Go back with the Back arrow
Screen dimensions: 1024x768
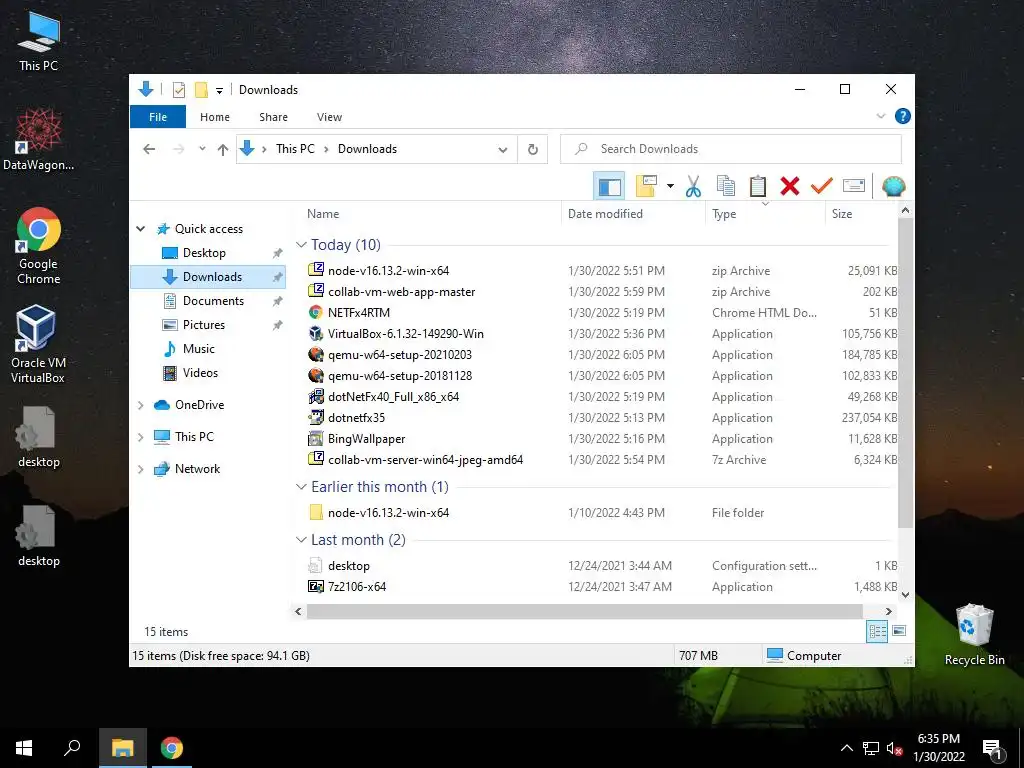pyautogui.click(x=149, y=149)
